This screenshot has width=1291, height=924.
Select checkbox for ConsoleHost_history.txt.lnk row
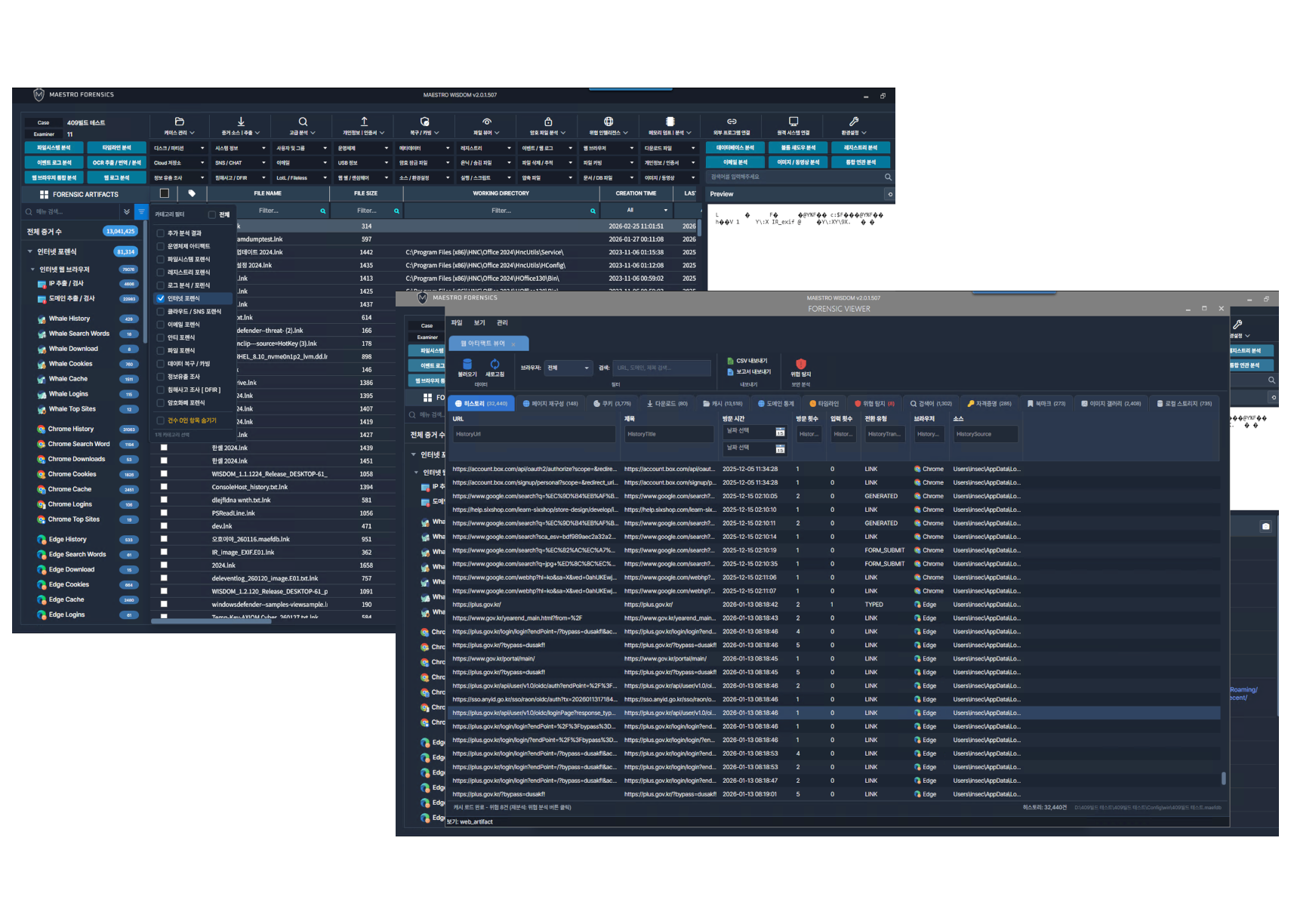[x=164, y=487]
